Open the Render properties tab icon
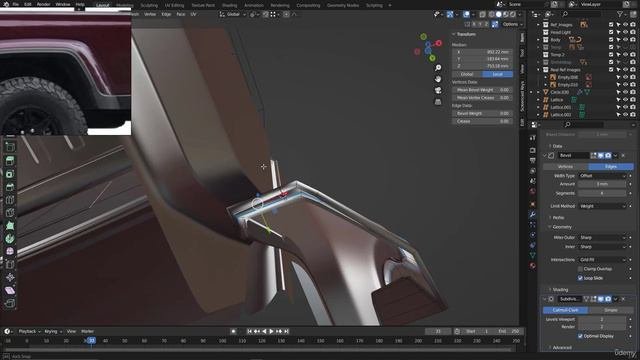The width and height of the screenshot is (640, 360). coord(532,150)
